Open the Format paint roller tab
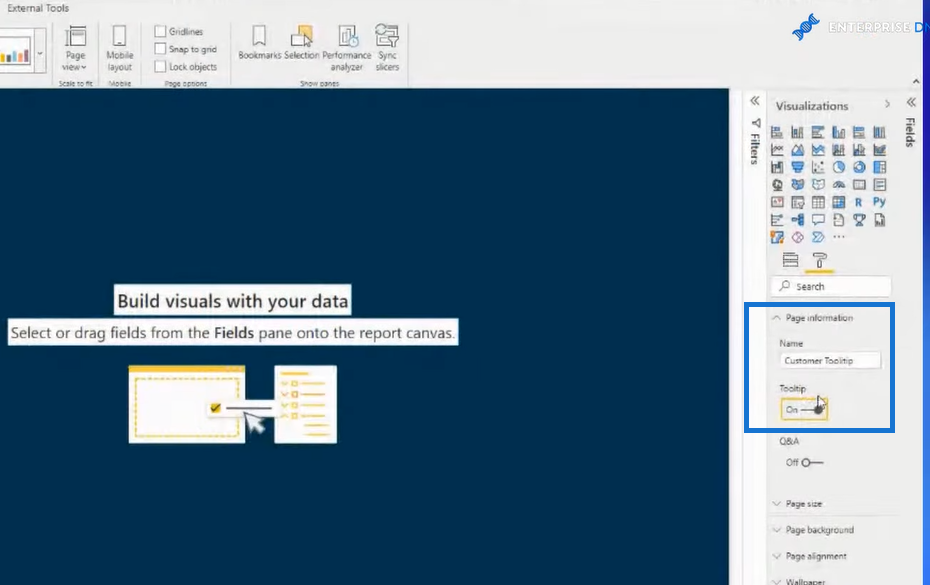 click(x=819, y=260)
